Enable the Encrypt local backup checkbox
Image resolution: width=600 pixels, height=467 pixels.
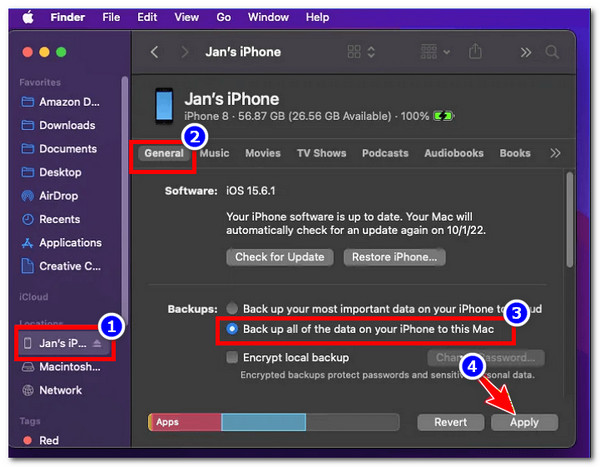tap(233, 357)
